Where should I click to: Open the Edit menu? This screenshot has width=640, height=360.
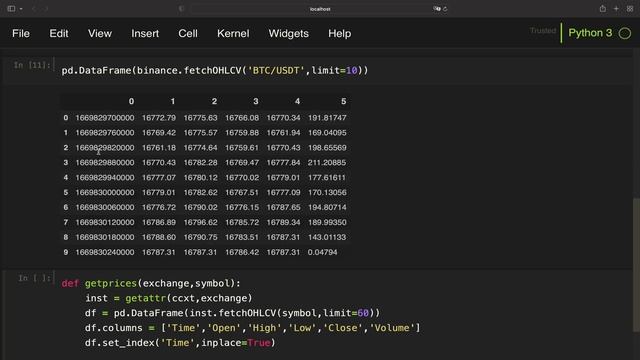click(59, 33)
